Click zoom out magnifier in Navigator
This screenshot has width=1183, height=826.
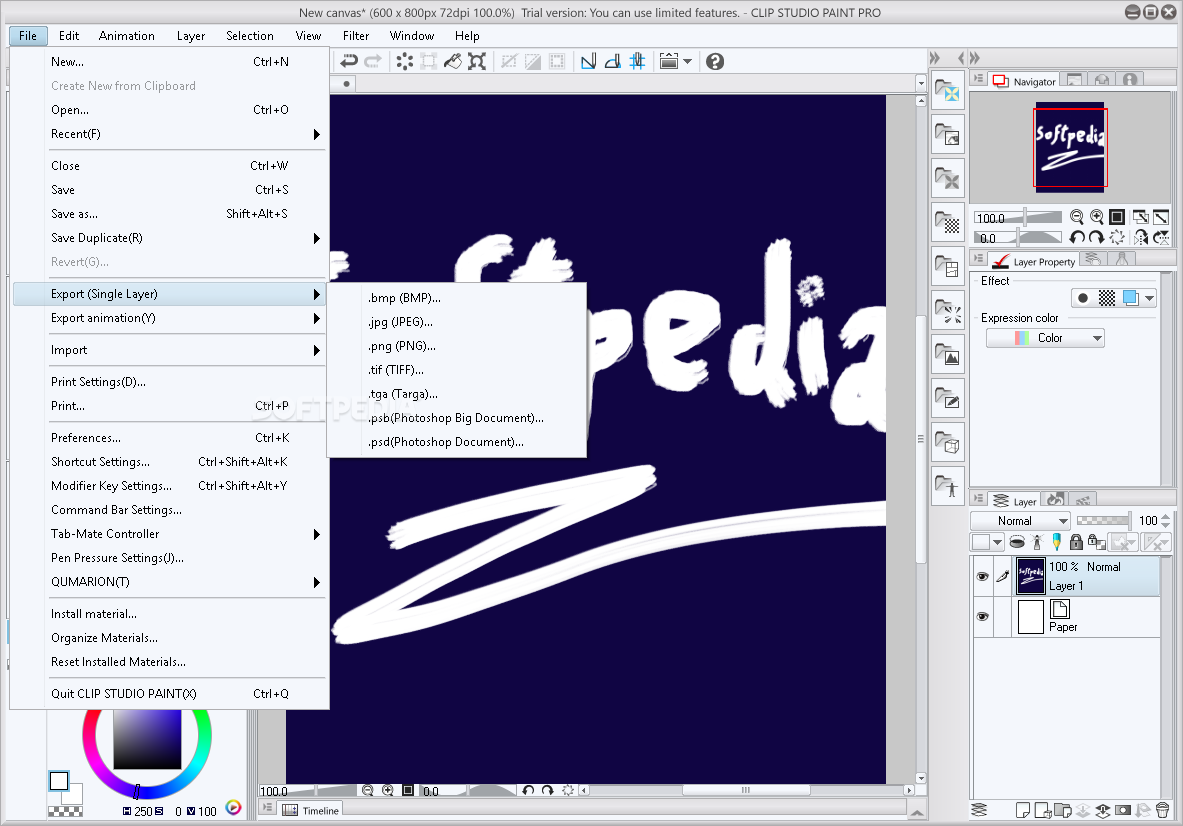pyautogui.click(x=1077, y=217)
